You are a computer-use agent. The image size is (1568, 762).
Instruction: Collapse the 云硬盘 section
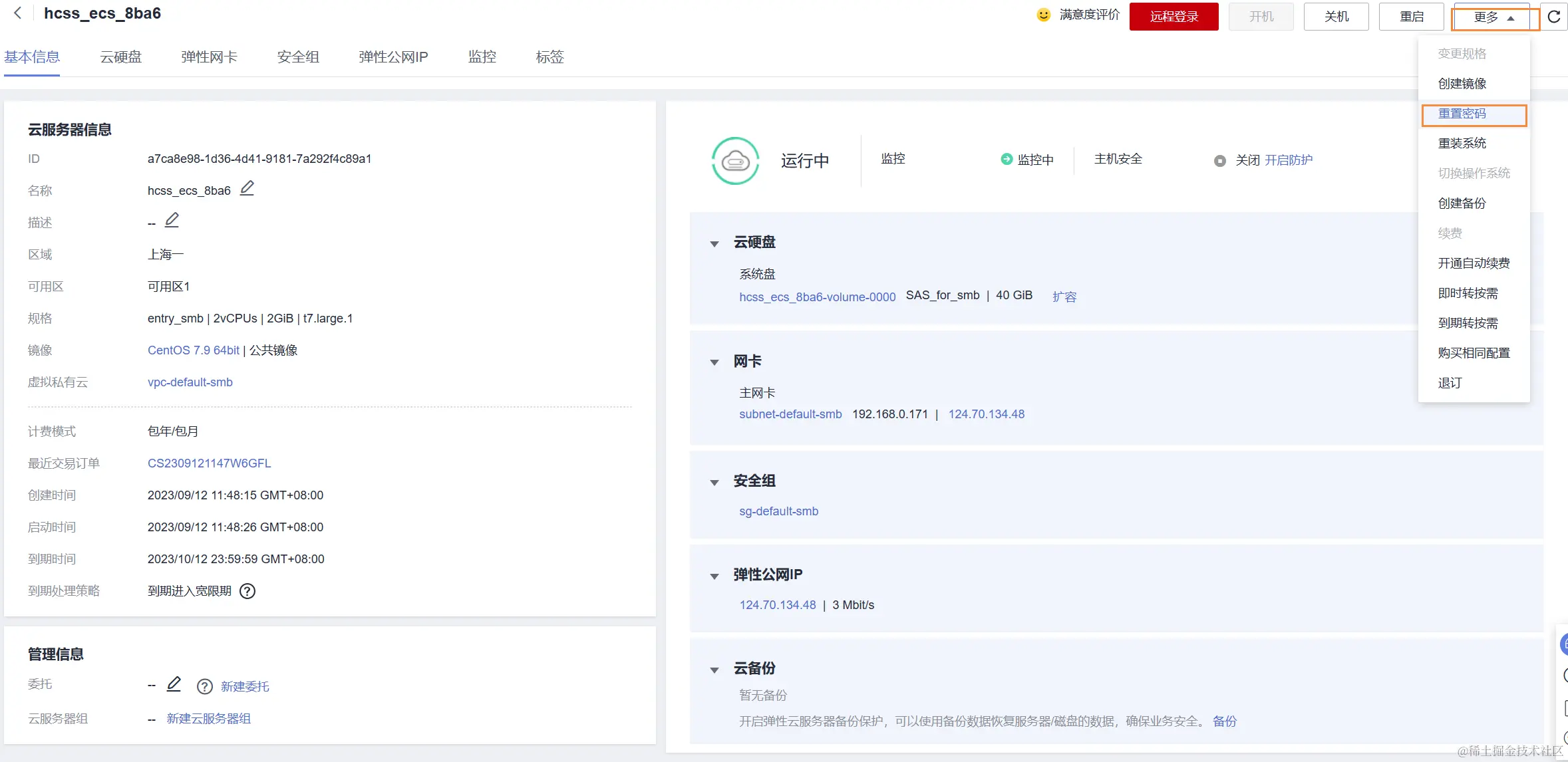click(x=714, y=243)
